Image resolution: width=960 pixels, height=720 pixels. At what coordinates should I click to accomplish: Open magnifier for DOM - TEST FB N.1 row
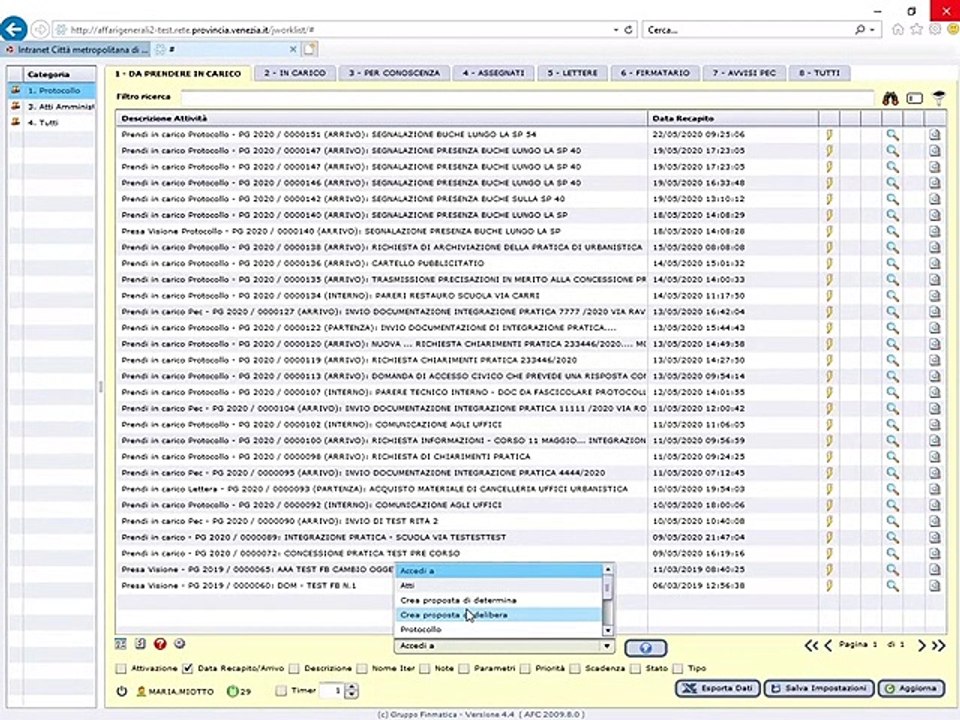892,586
